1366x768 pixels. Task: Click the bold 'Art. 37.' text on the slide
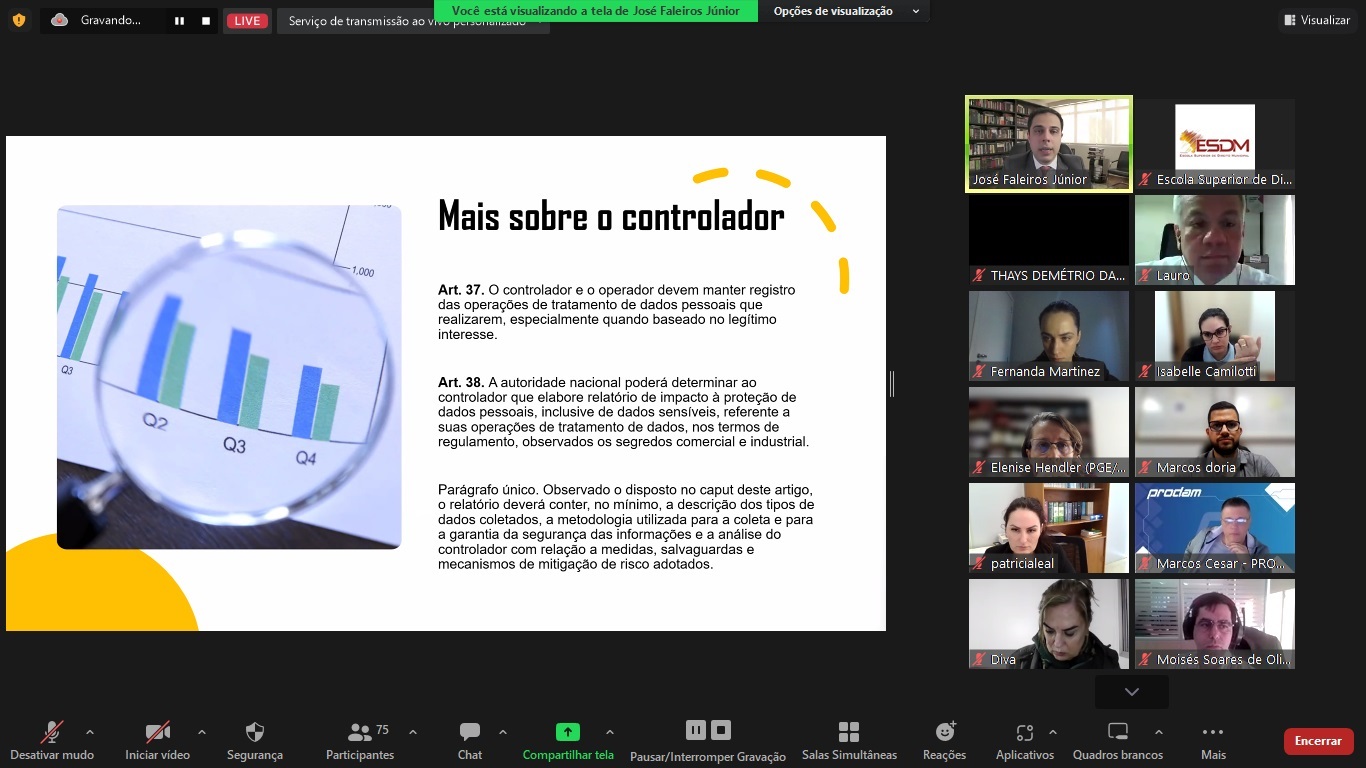[x=461, y=290]
